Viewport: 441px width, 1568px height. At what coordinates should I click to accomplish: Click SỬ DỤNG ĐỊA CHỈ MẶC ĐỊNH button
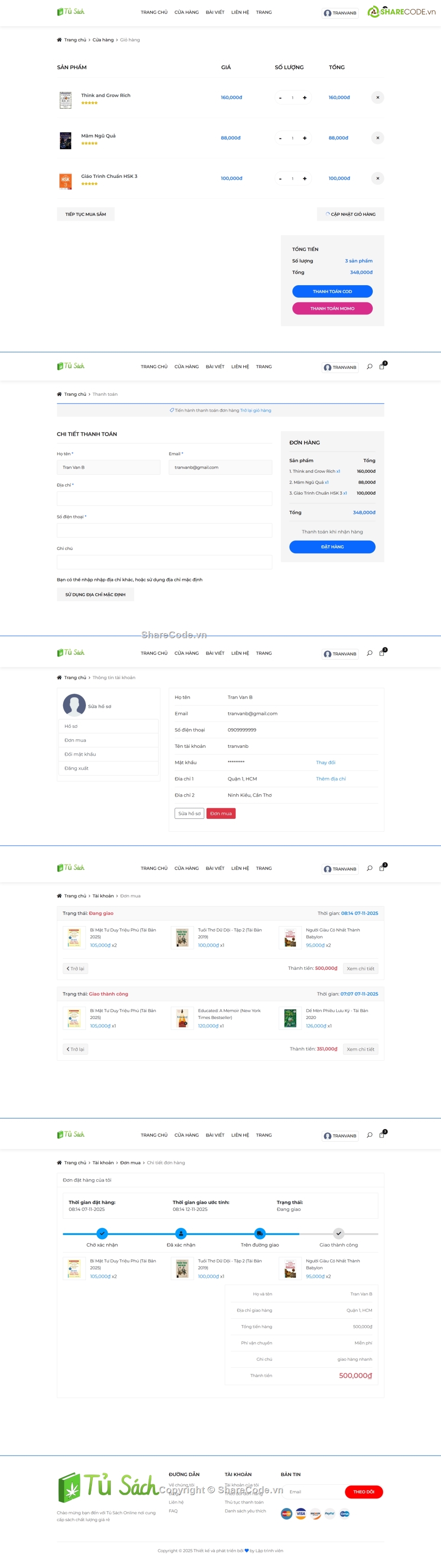coord(96,595)
